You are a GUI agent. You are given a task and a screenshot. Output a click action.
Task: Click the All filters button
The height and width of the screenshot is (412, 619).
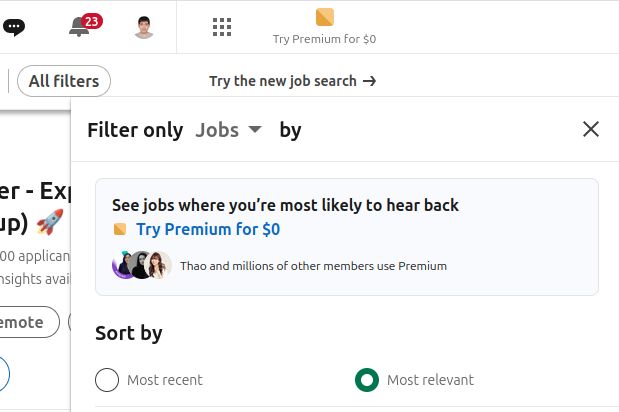(64, 81)
